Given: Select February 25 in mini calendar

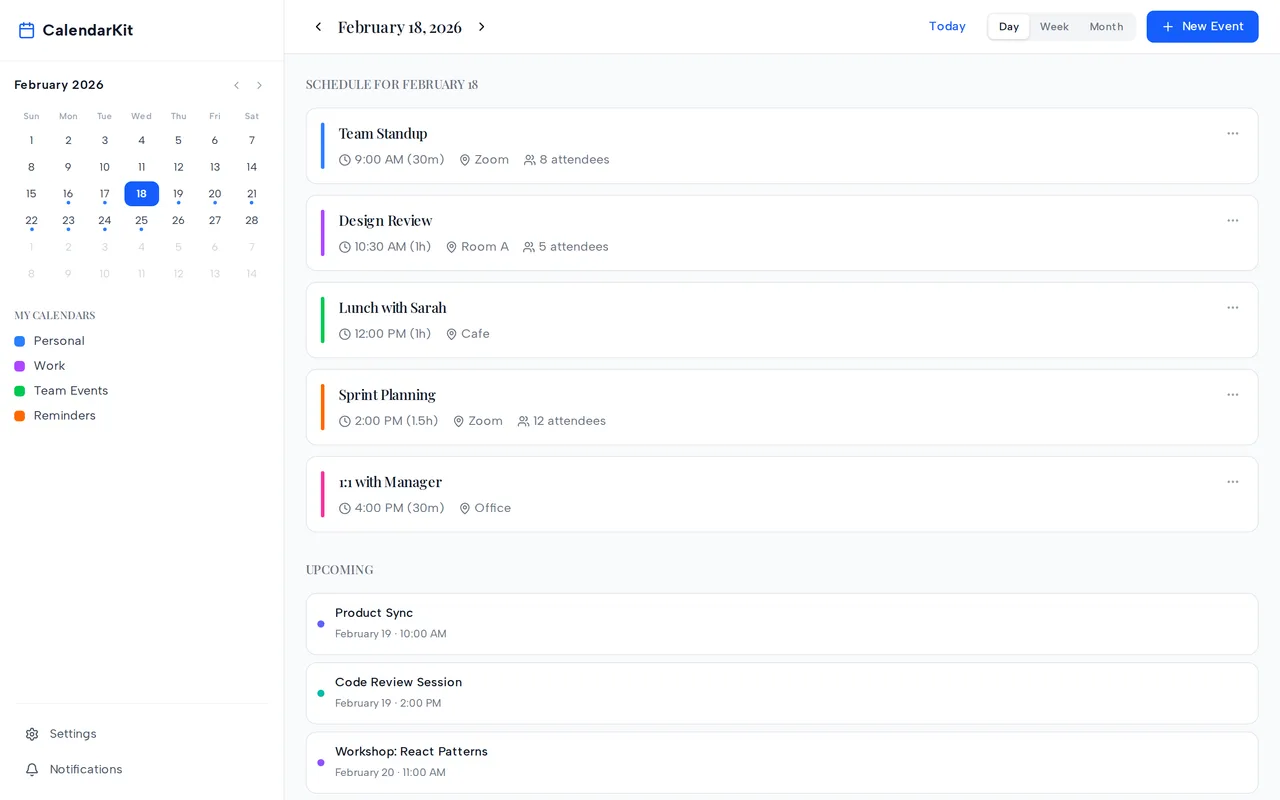Looking at the screenshot, I should pos(141,221).
